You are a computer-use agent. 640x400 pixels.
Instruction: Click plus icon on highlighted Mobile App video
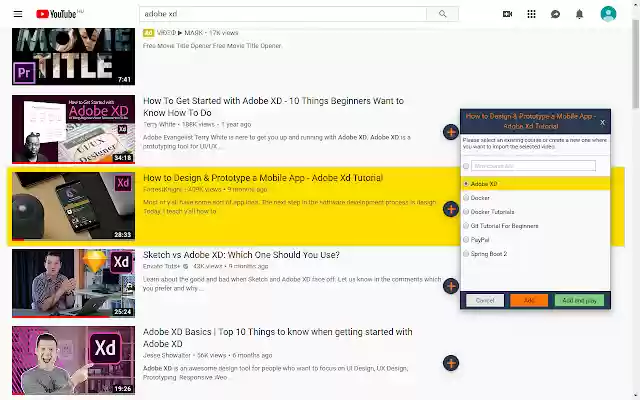(x=451, y=209)
